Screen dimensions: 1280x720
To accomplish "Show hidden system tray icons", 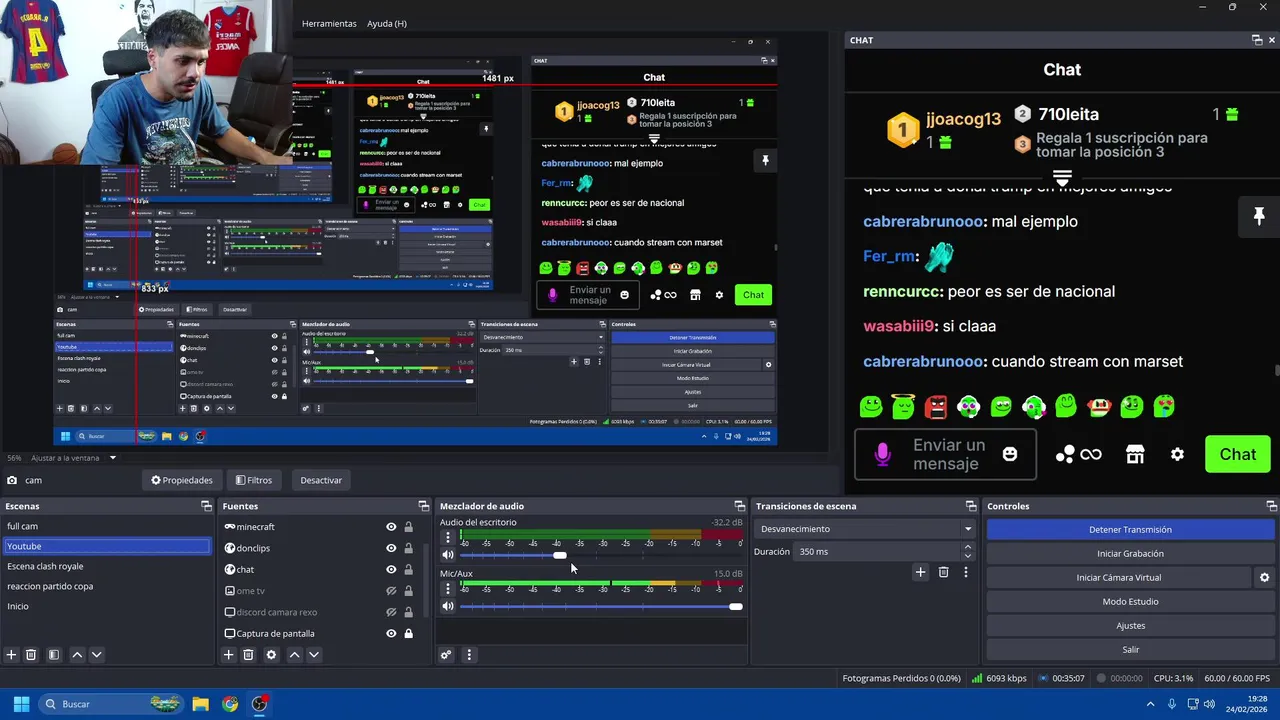I will click(1150, 704).
